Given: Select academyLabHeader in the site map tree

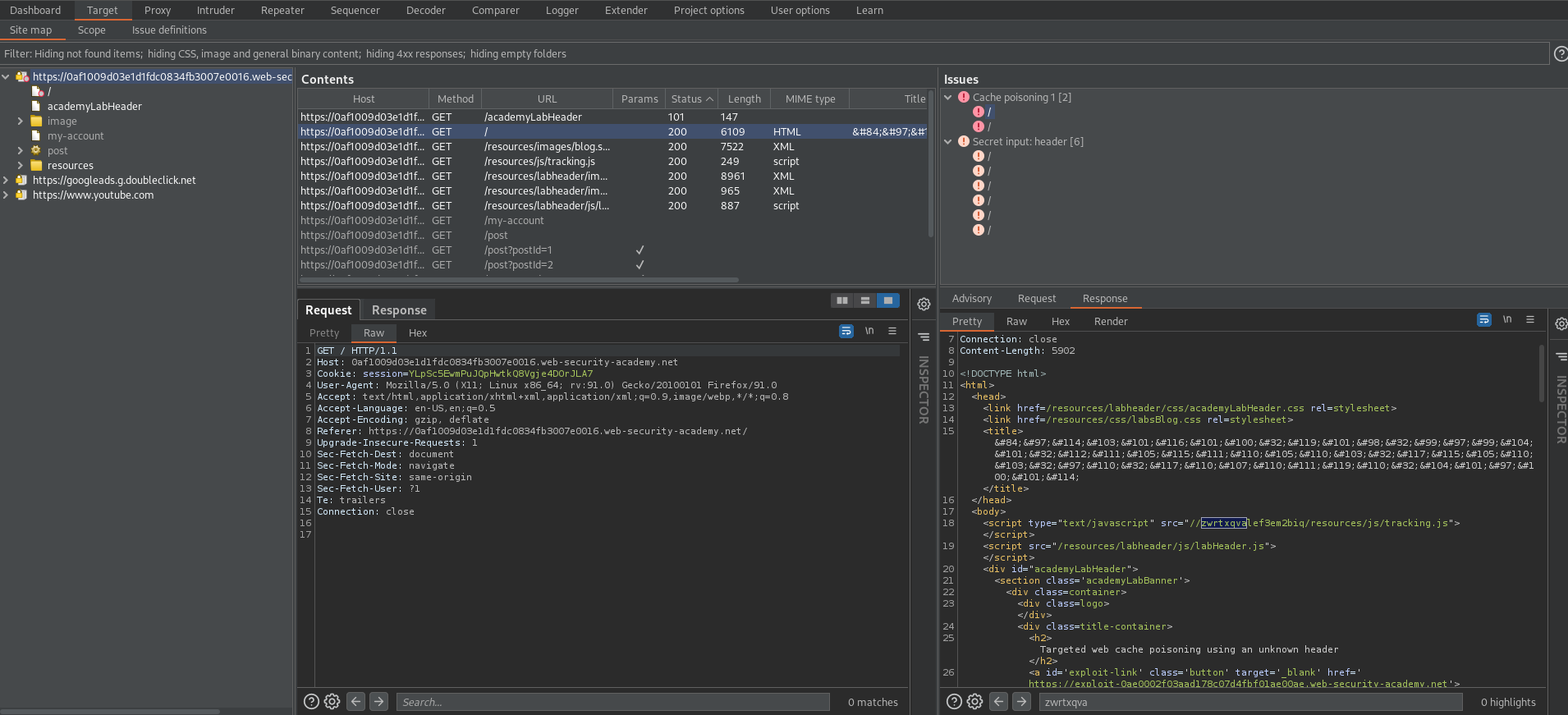Looking at the screenshot, I should [94, 107].
